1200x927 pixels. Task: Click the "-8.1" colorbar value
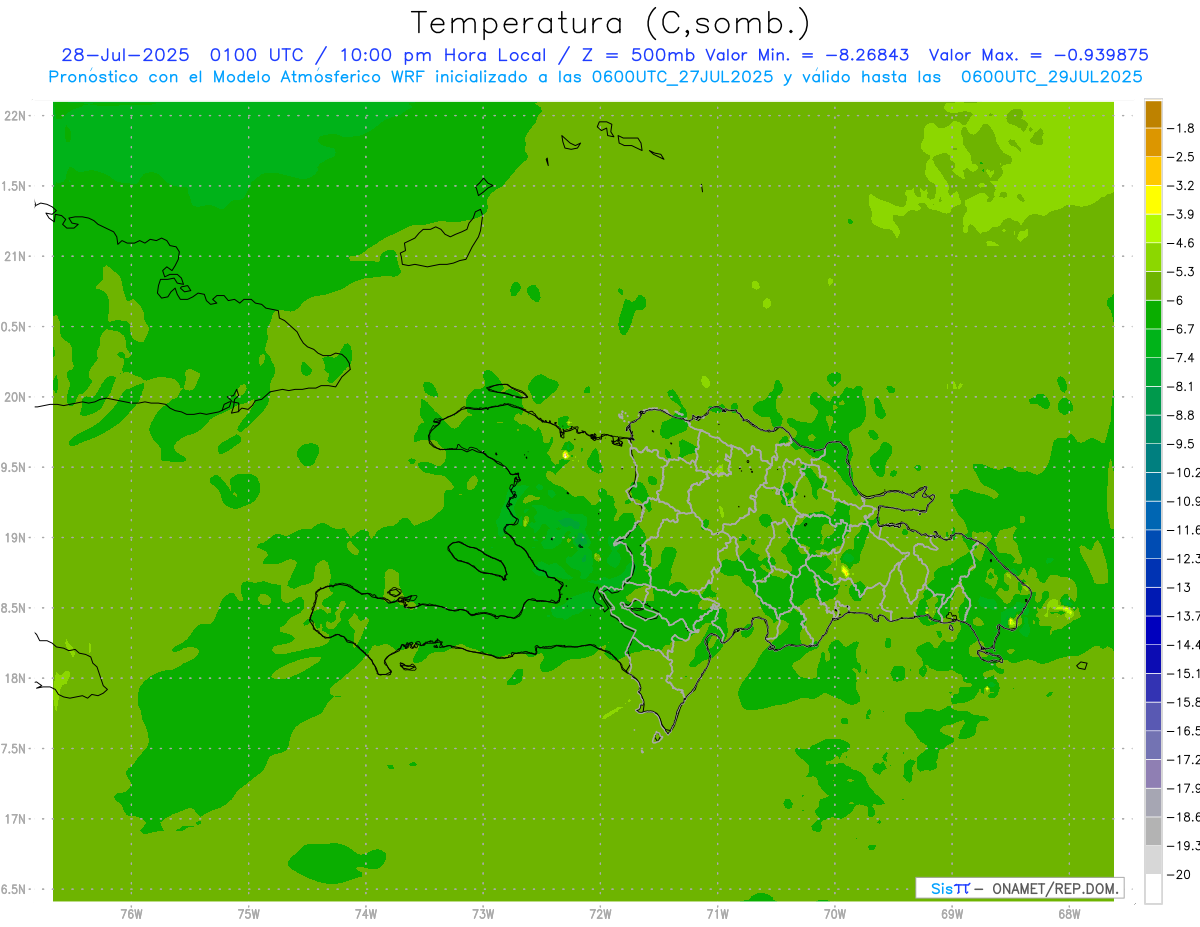1181,386
